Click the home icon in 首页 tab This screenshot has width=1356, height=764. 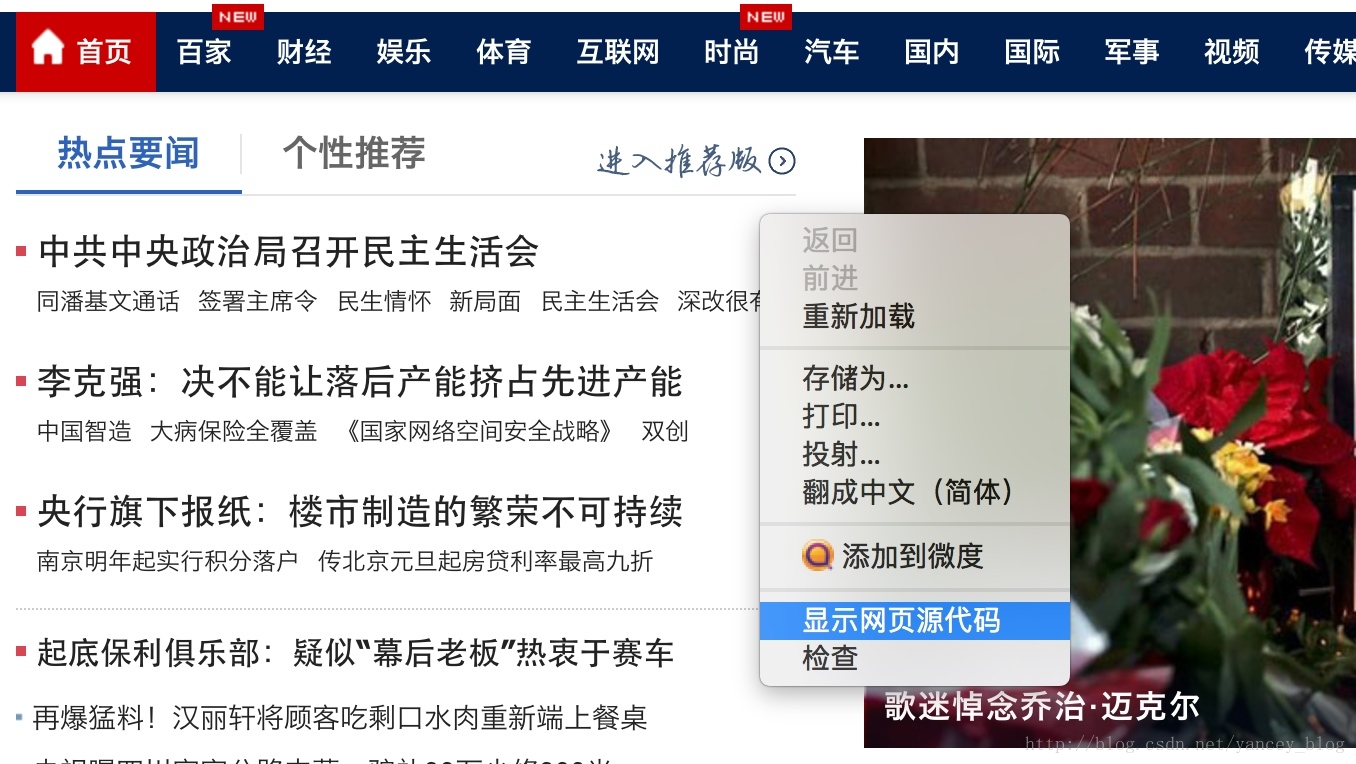tap(47, 48)
